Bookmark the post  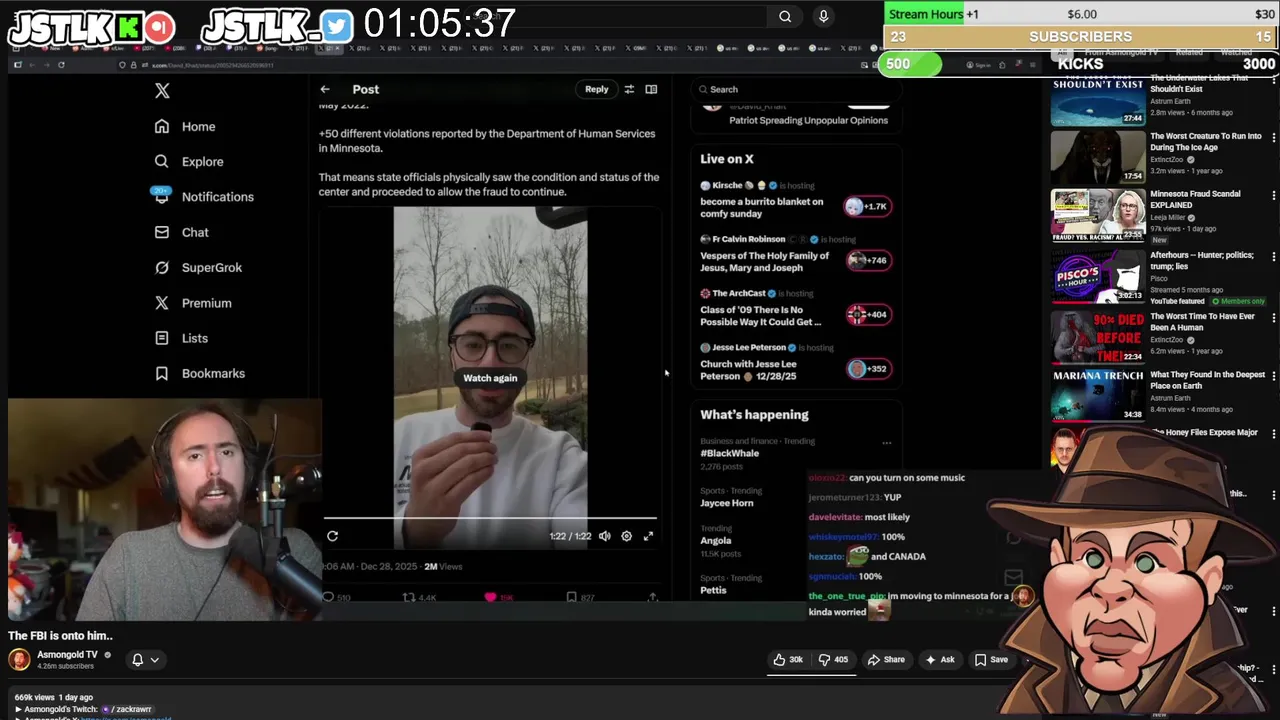coord(571,597)
